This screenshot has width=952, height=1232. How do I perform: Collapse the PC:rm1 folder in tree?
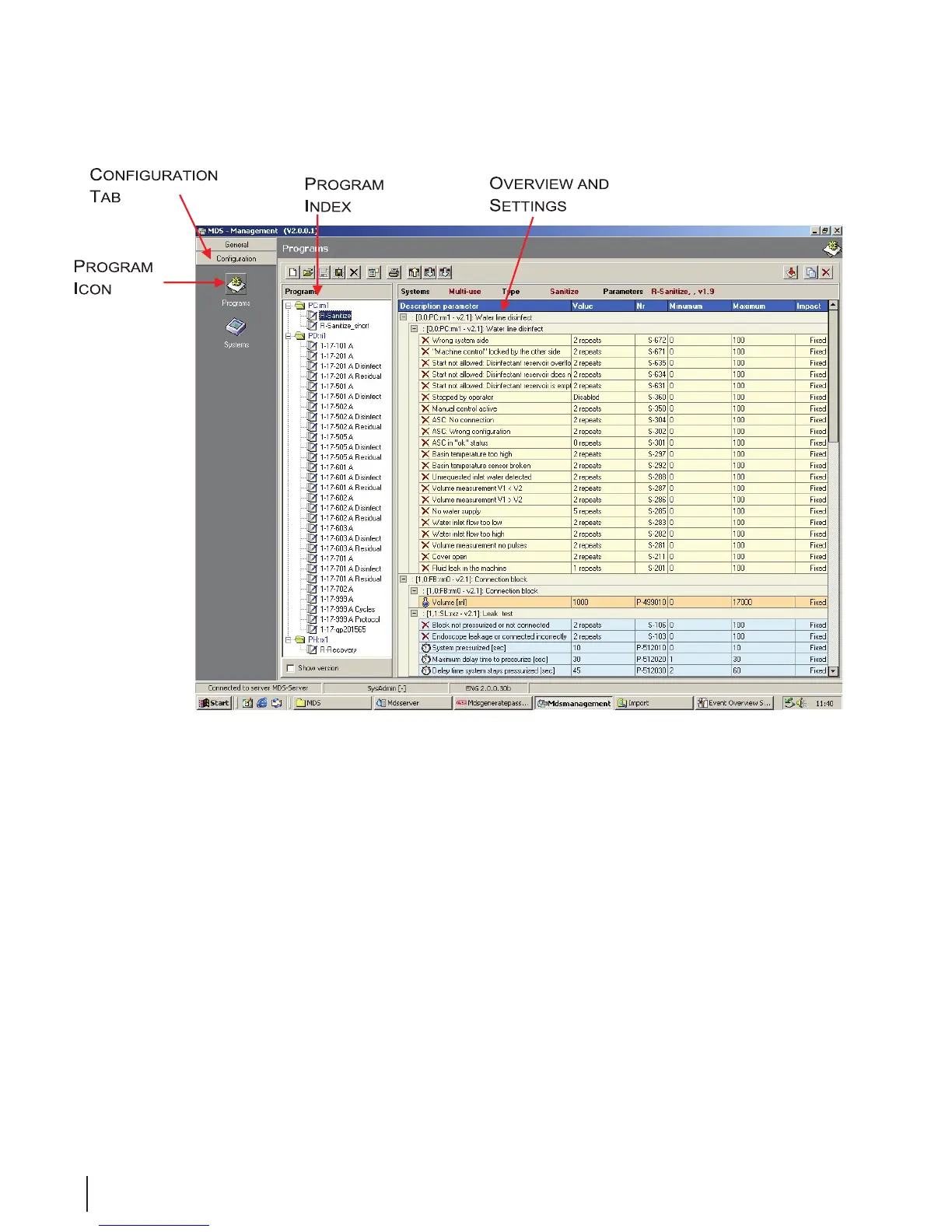click(289, 306)
